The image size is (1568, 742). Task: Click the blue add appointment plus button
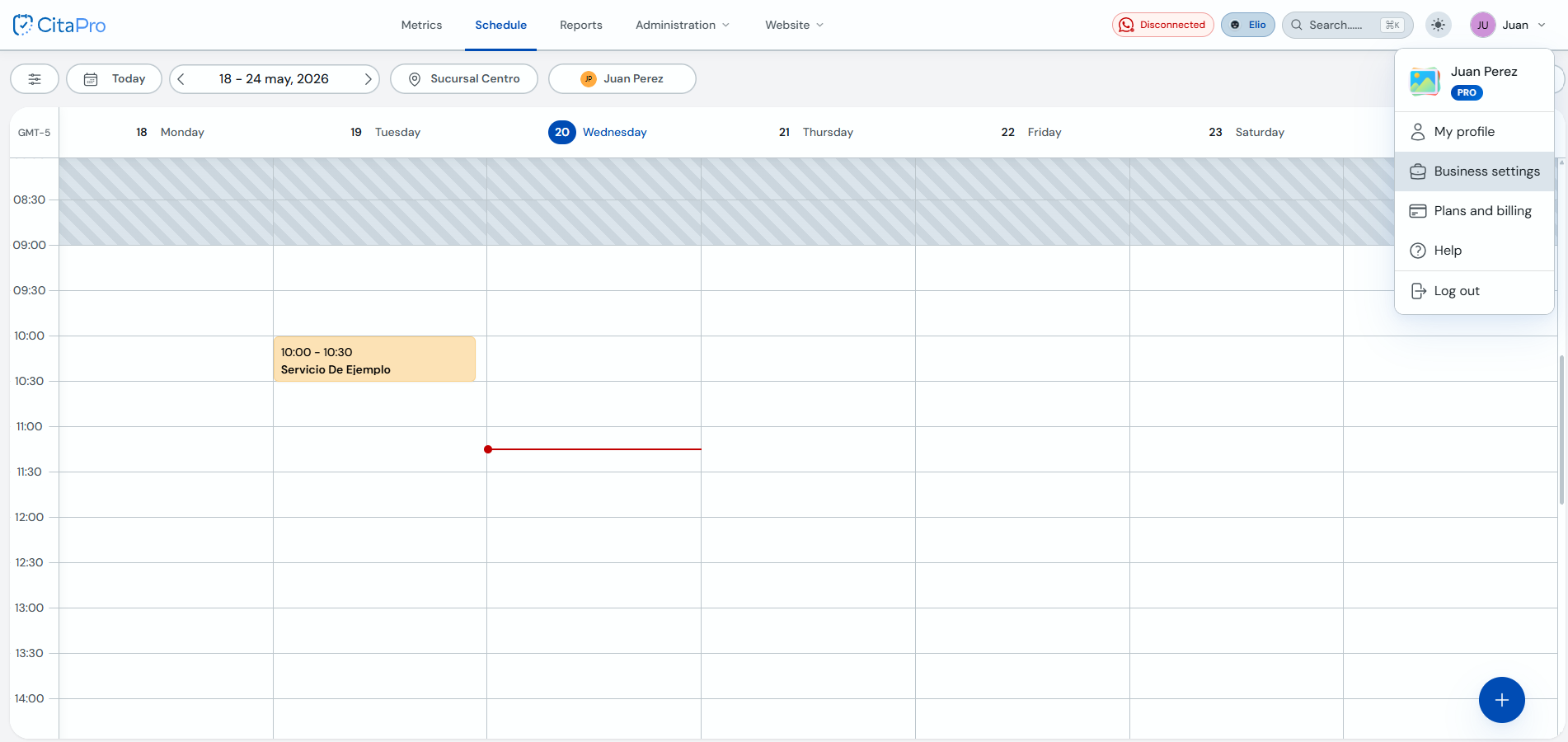click(x=1501, y=700)
